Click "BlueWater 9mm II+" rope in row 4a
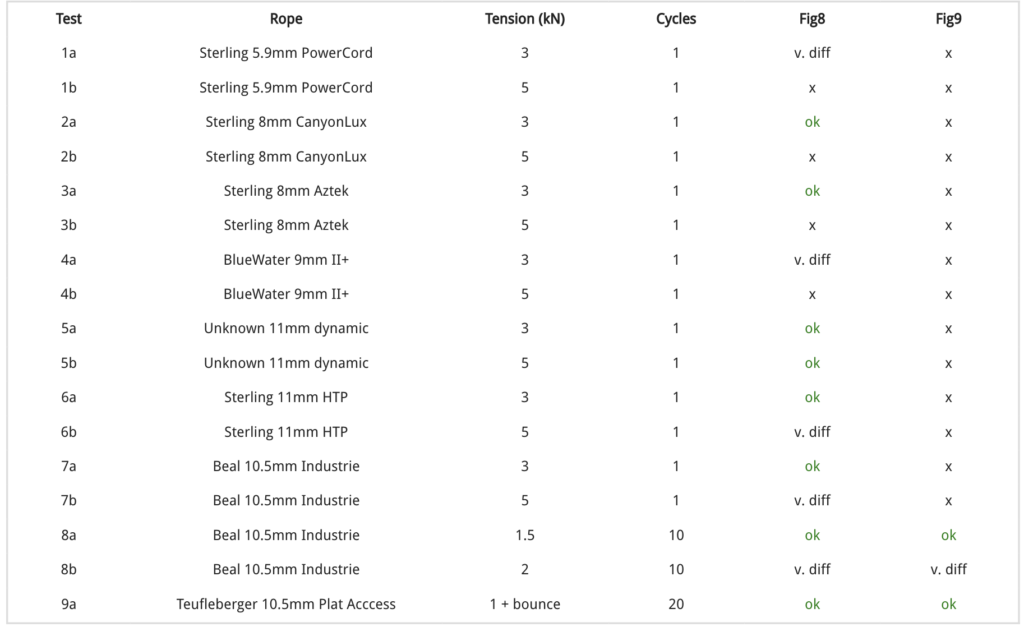This screenshot has height=627, width=1024. [x=286, y=260]
